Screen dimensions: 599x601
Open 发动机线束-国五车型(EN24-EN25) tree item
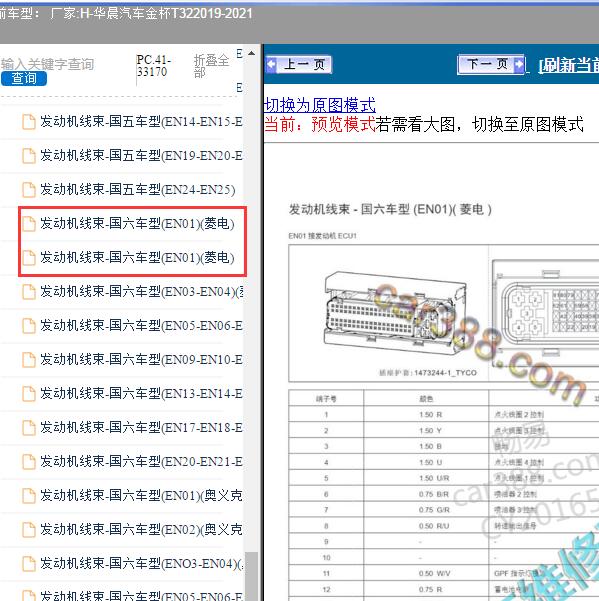pos(138,190)
